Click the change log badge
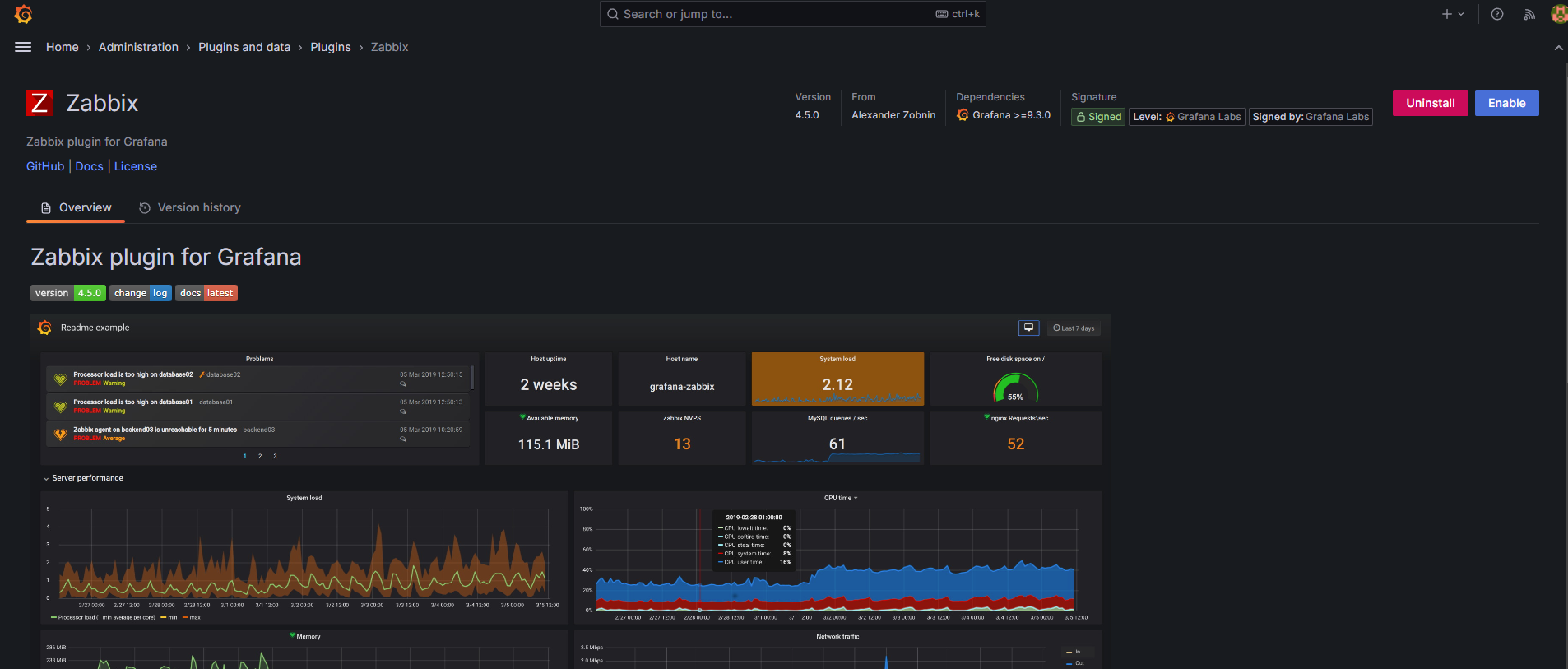The height and width of the screenshot is (669, 1568). [141, 293]
